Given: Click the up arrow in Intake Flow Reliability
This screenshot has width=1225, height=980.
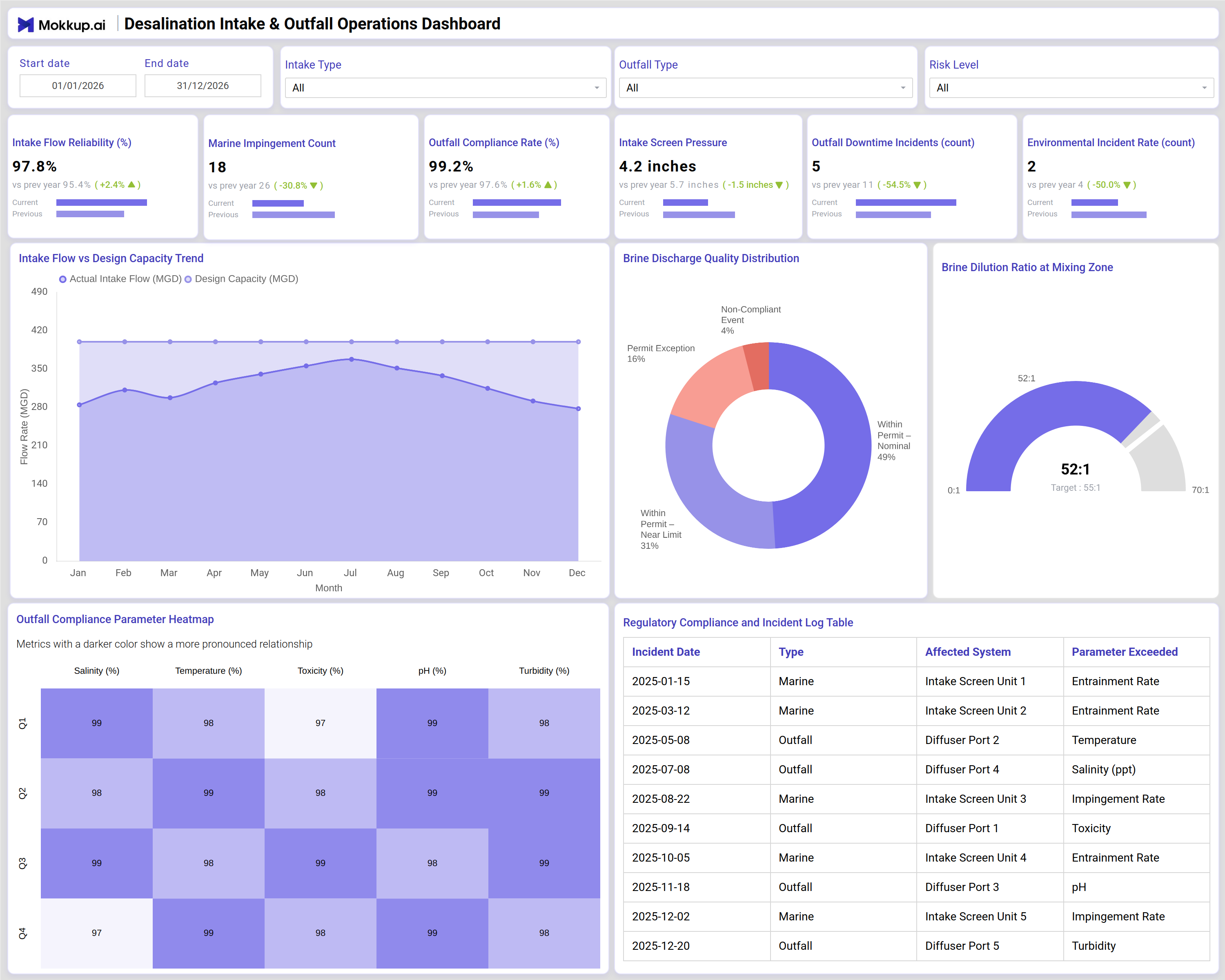Looking at the screenshot, I should pos(131,185).
